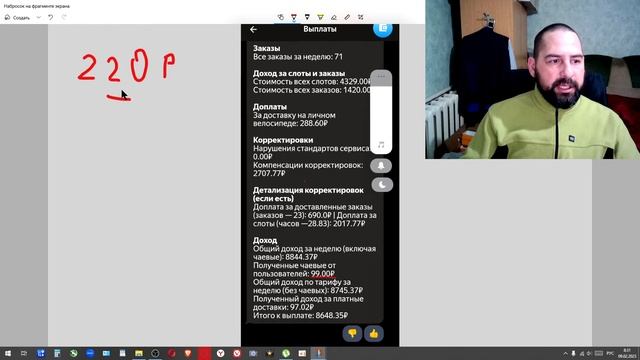Open the calculator-style app in taskbar
Viewport: 640px width, 360px height.
[x=57, y=353]
